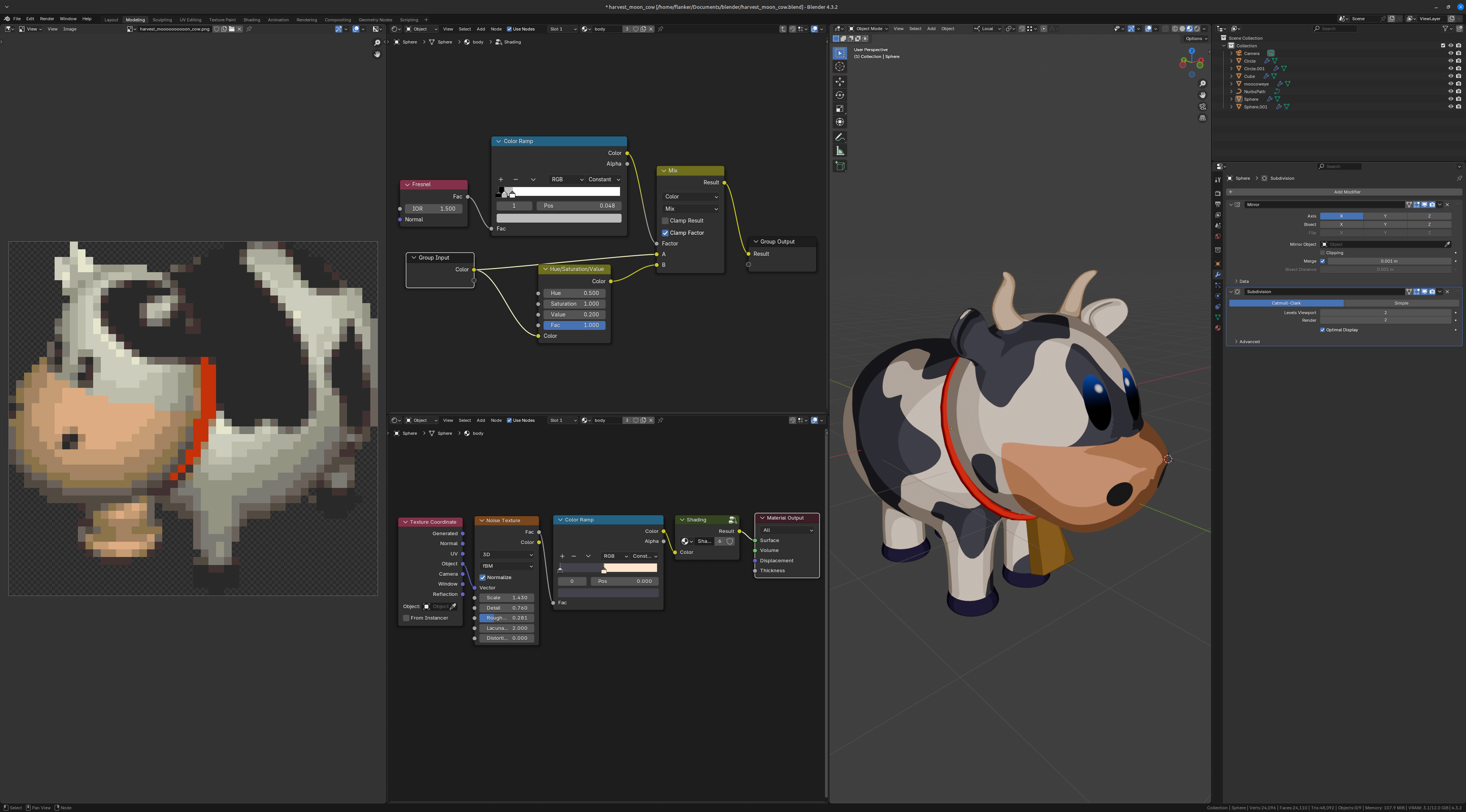Image resolution: width=1466 pixels, height=812 pixels.
Task: Activate the 3D Cursor tool
Action: tap(840, 66)
